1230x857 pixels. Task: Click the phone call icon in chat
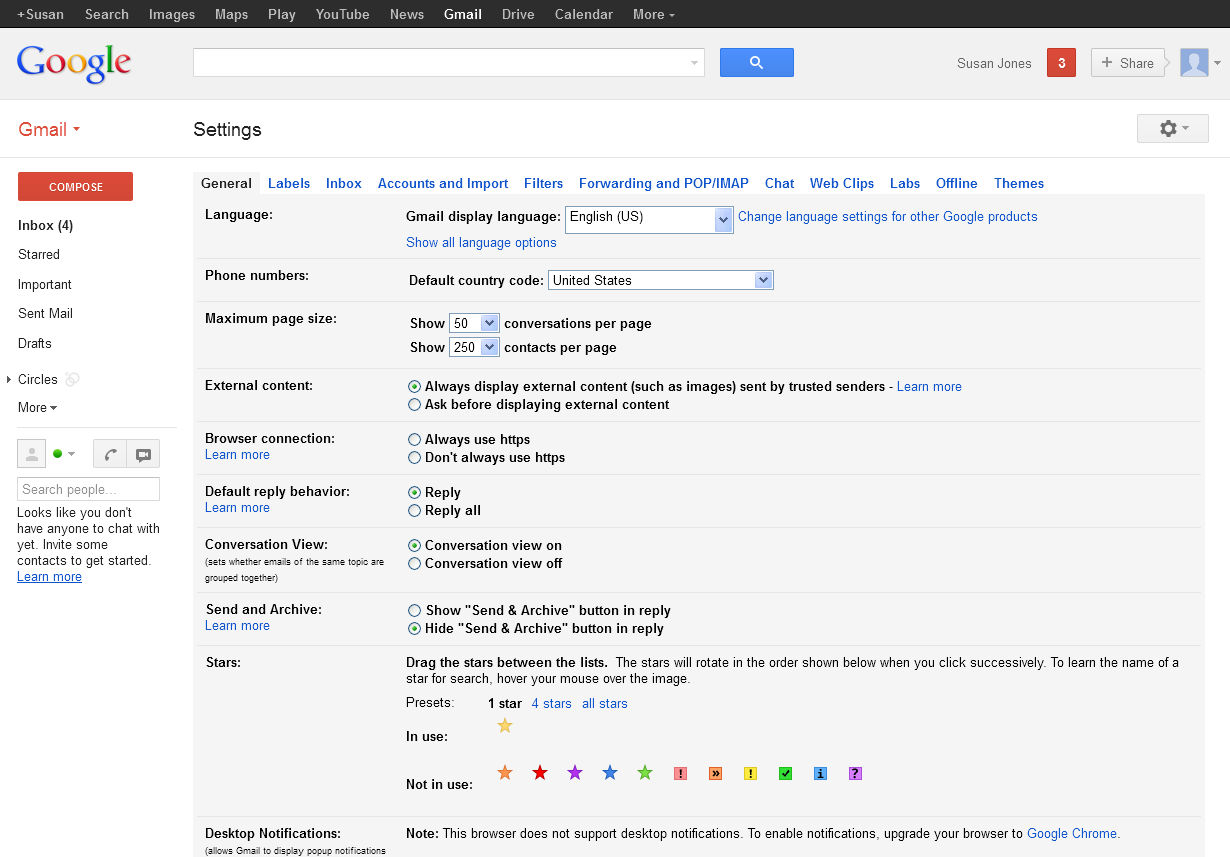[x=110, y=454]
